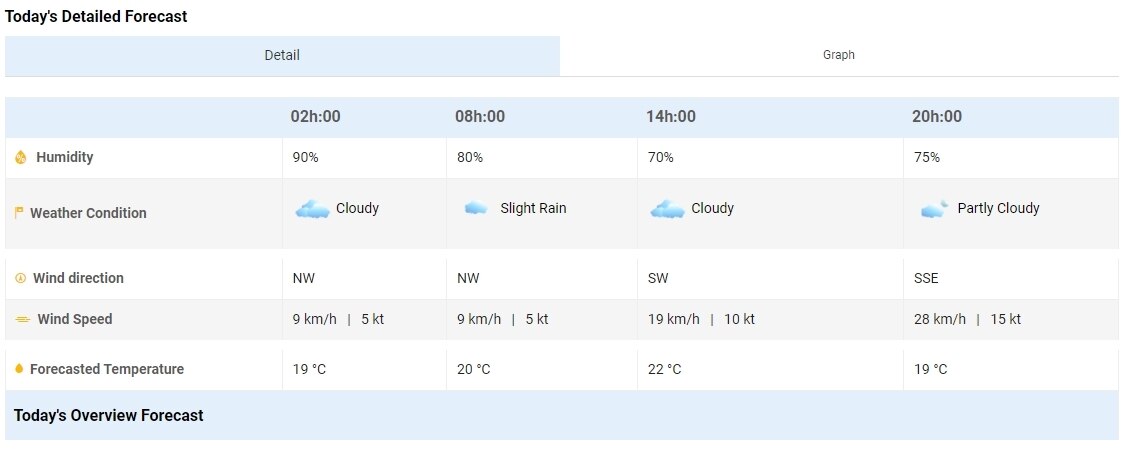Click the 02h:00 column header
Viewport: 1128px width, 450px height.
(x=315, y=117)
